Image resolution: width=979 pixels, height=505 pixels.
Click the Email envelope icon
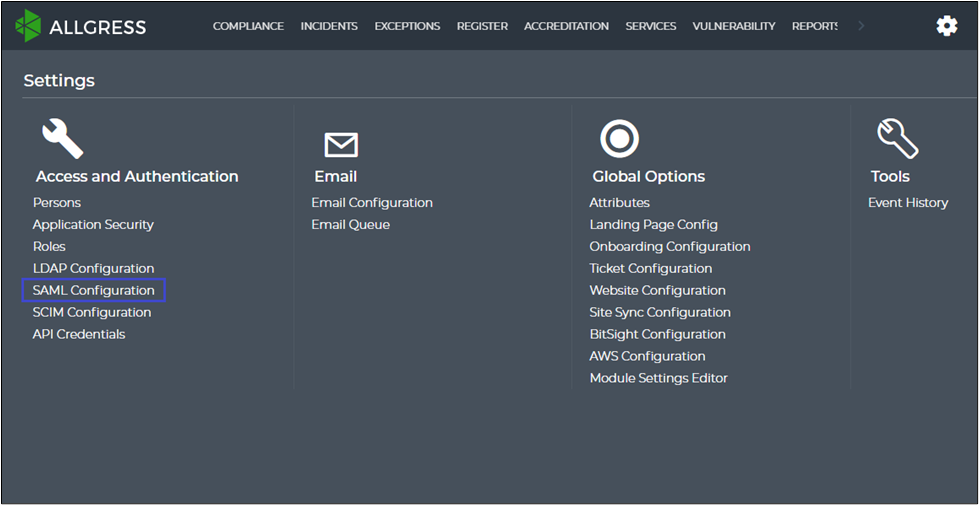pyautogui.click(x=341, y=145)
